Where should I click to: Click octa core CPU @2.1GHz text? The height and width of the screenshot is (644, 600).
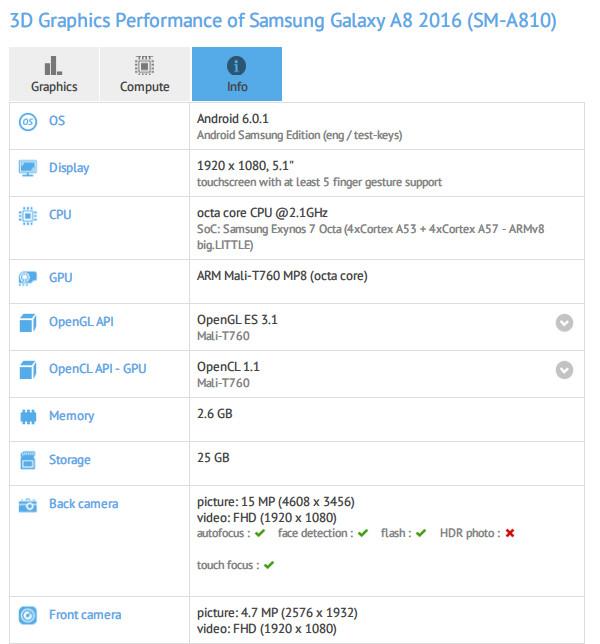click(262, 213)
